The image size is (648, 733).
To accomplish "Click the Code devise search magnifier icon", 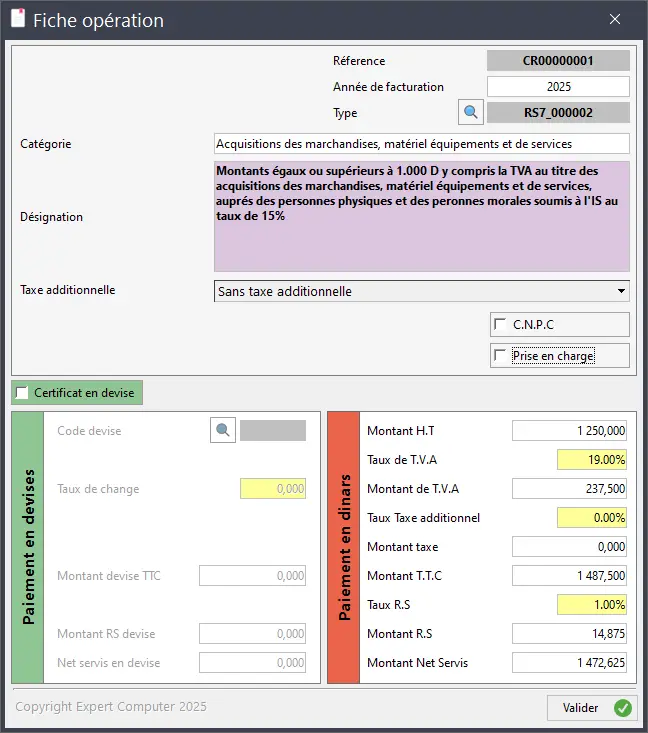I will 223,430.
